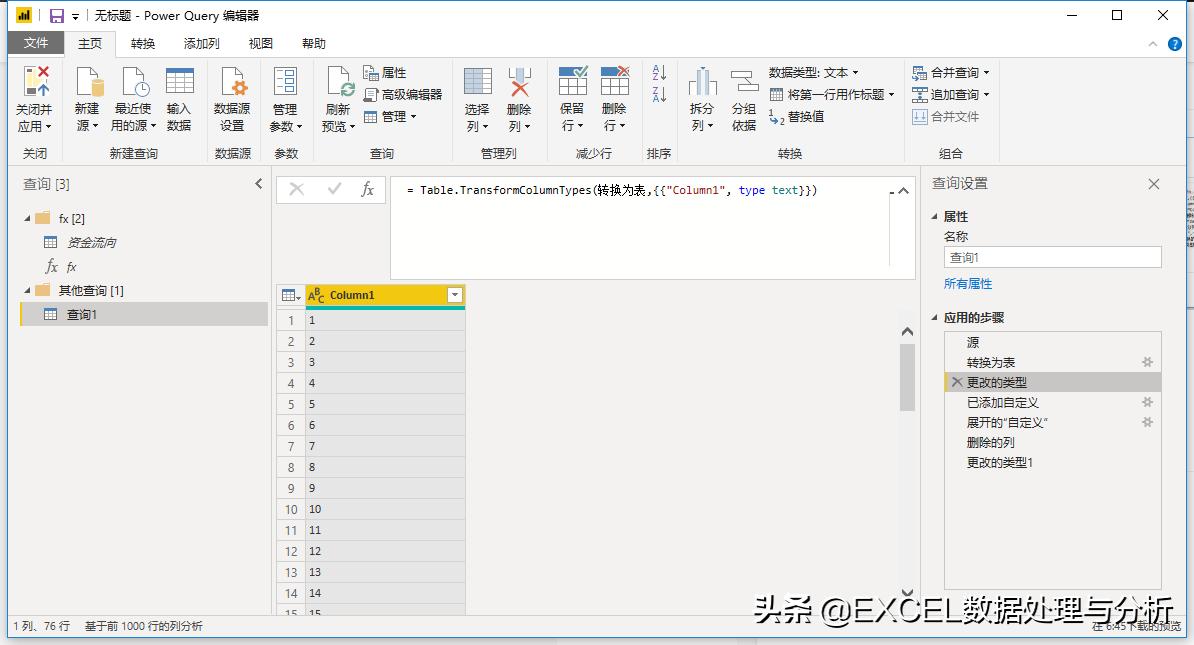Click in the formula bar text

tap(611, 190)
